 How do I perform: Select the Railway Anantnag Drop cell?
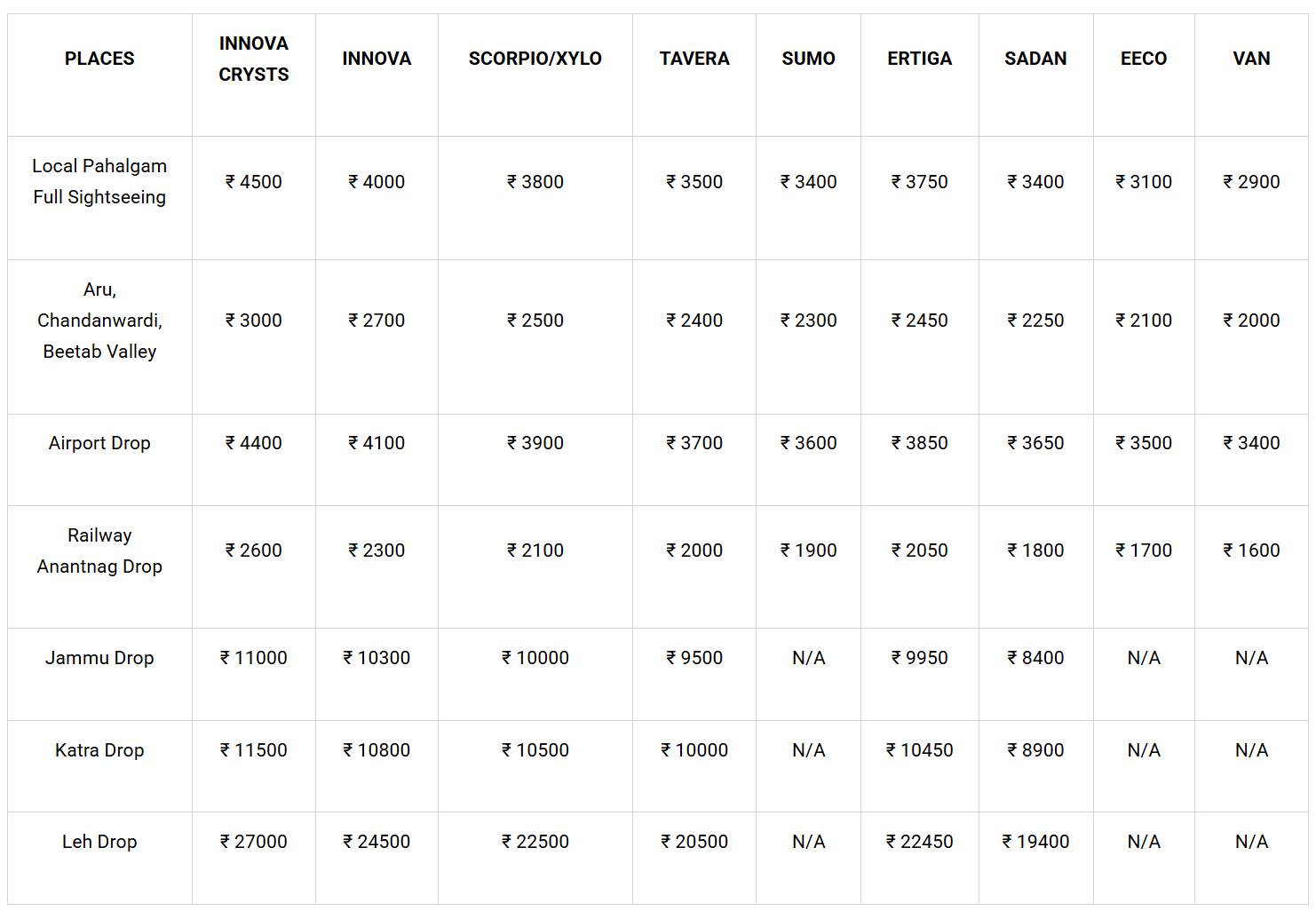99,551
